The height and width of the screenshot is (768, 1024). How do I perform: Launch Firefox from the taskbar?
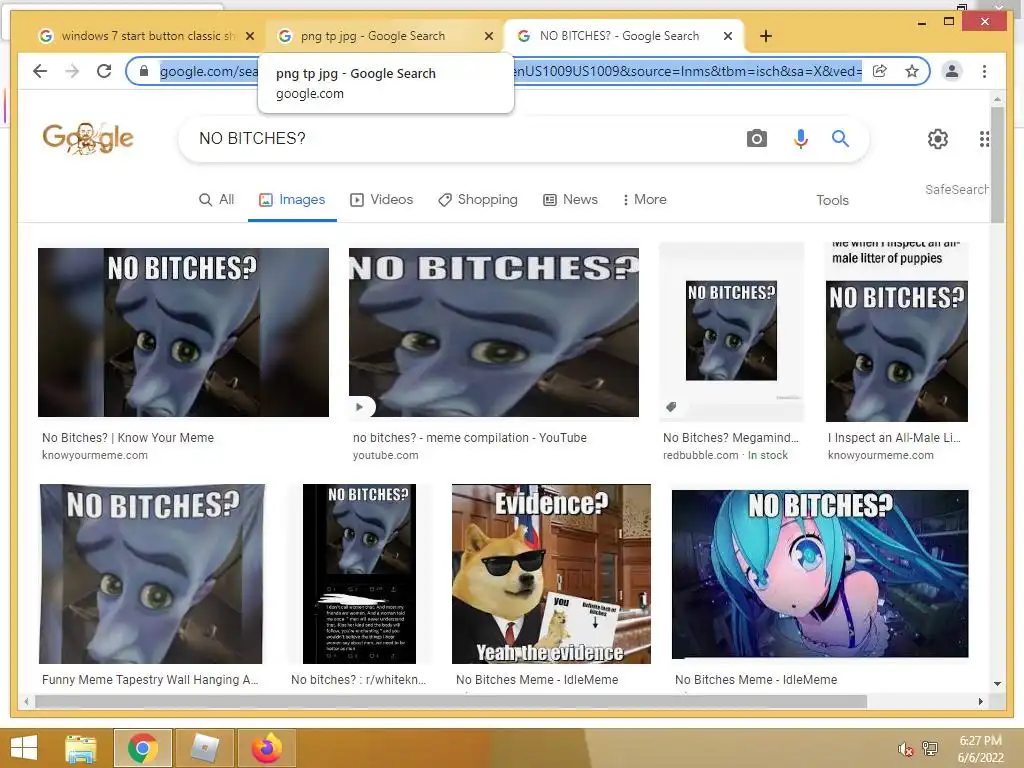pyautogui.click(x=266, y=748)
